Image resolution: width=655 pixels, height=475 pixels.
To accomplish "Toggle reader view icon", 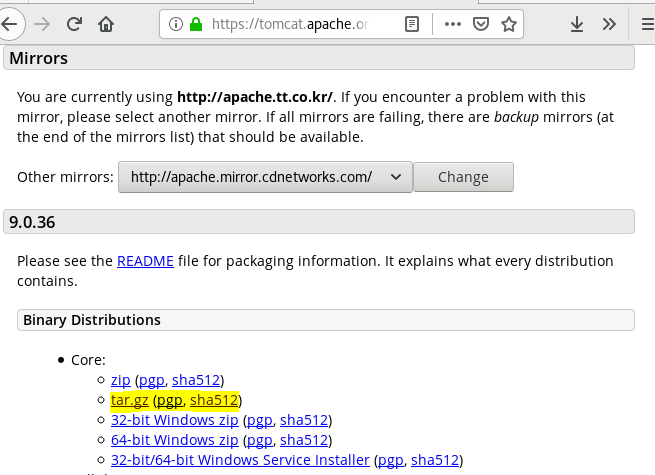I will [x=412, y=24].
